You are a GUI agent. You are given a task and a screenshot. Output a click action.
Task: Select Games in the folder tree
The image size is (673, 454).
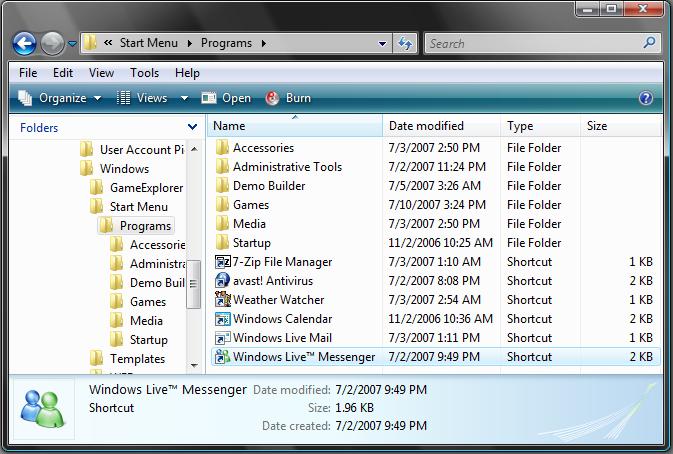tap(138, 302)
